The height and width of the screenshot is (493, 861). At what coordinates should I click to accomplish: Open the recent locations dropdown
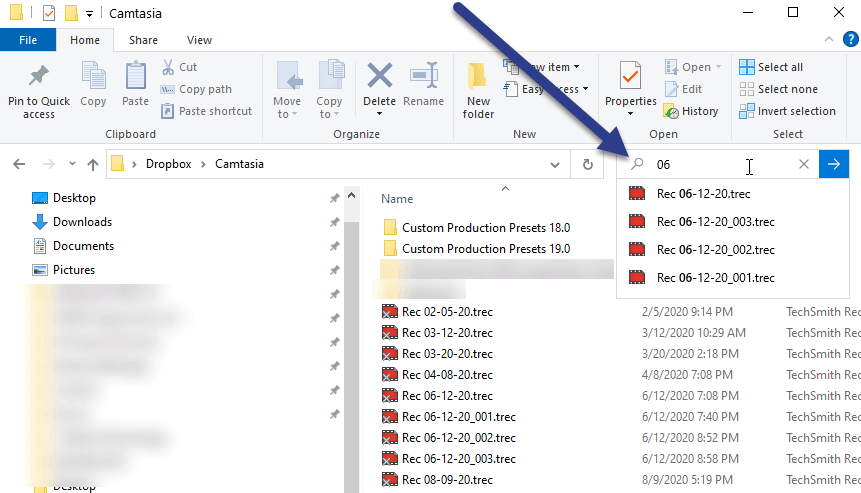(72, 164)
